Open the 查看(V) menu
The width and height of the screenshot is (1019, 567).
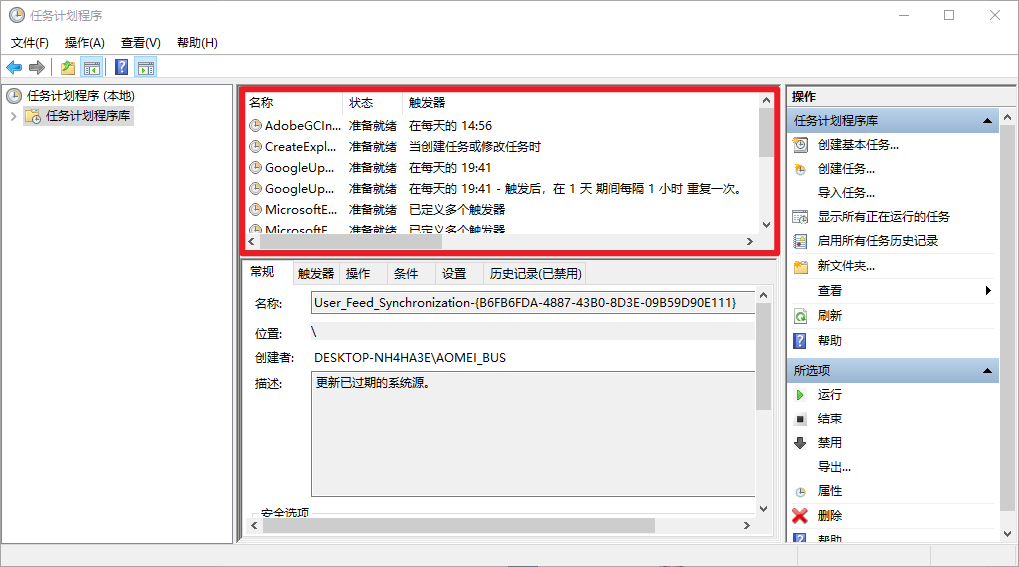pyautogui.click(x=141, y=43)
